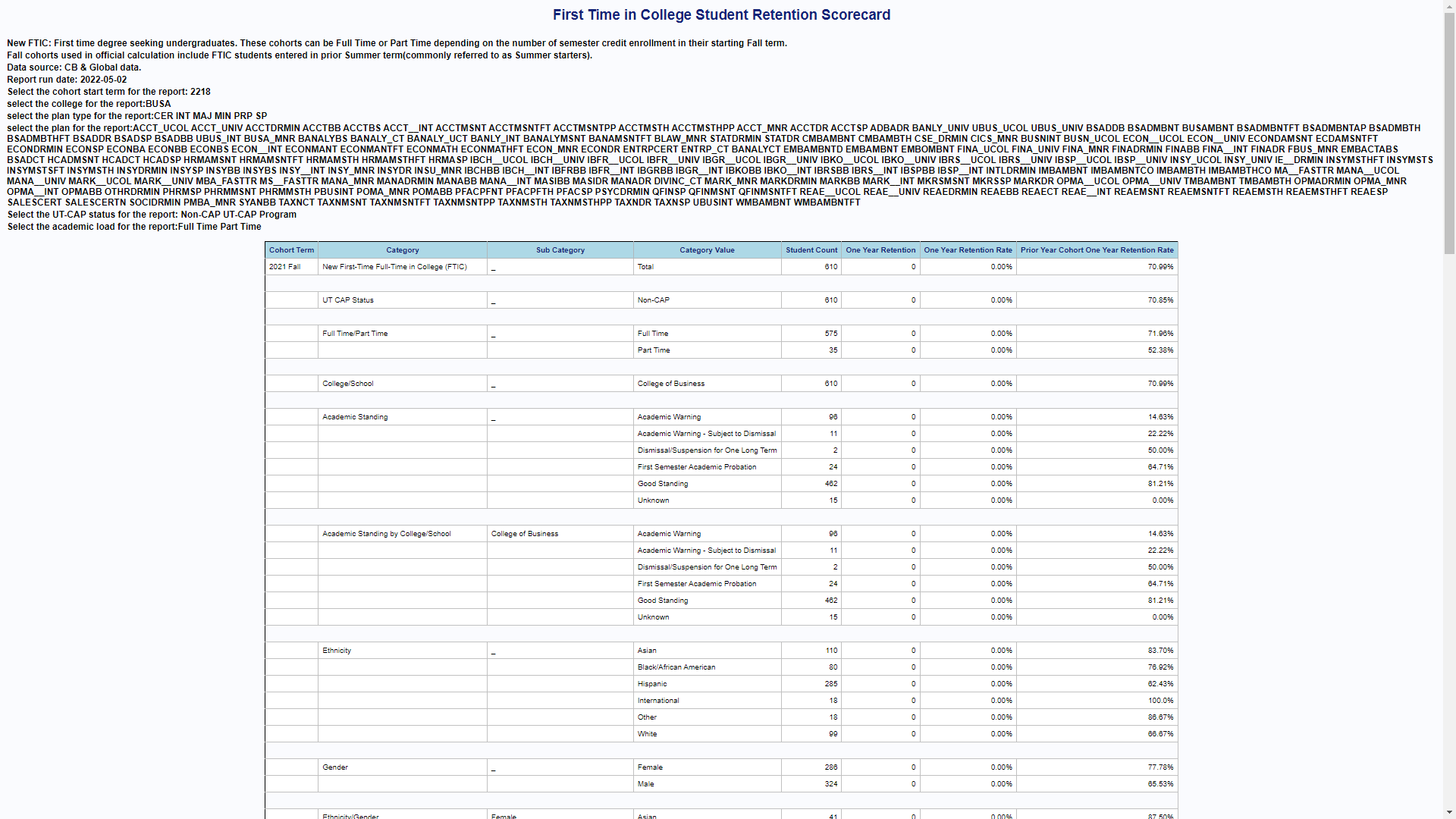1456x819 pixels.
Task: Select the 2021 Fall cohort cell
Action: coord(285,267)
